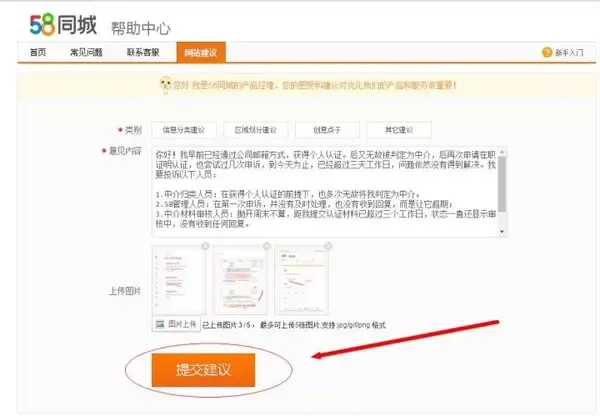
Task: Open the 联系客服 tab
Action: 143,52
